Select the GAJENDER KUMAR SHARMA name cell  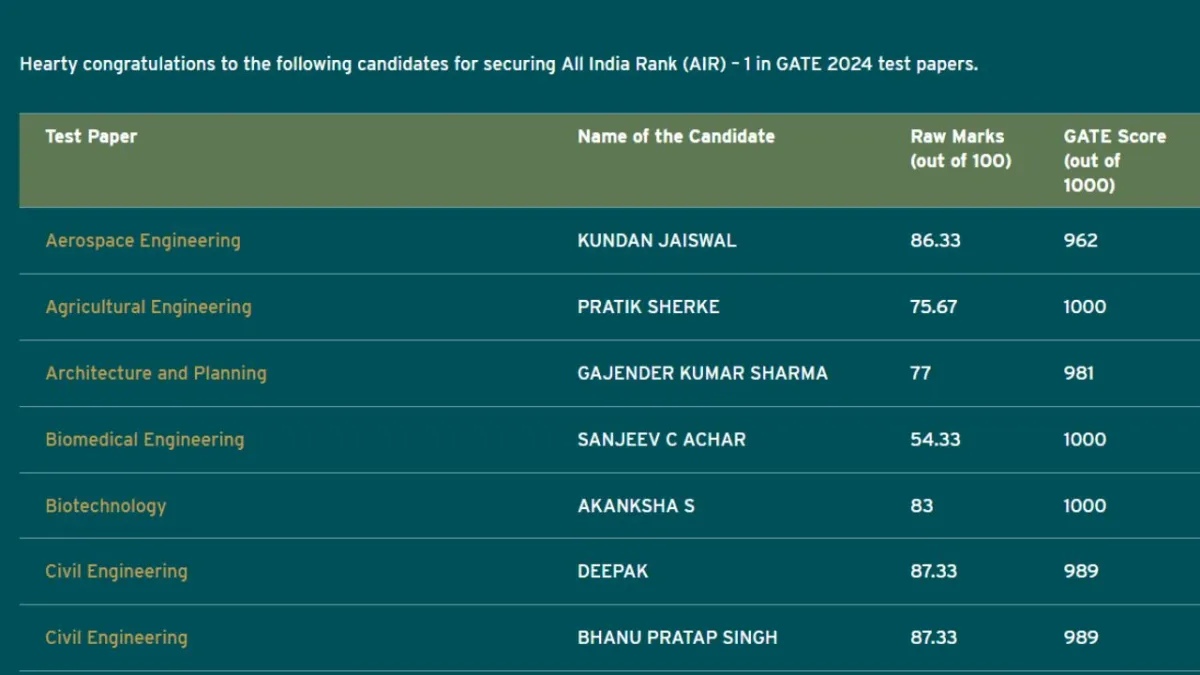point(702,373)
